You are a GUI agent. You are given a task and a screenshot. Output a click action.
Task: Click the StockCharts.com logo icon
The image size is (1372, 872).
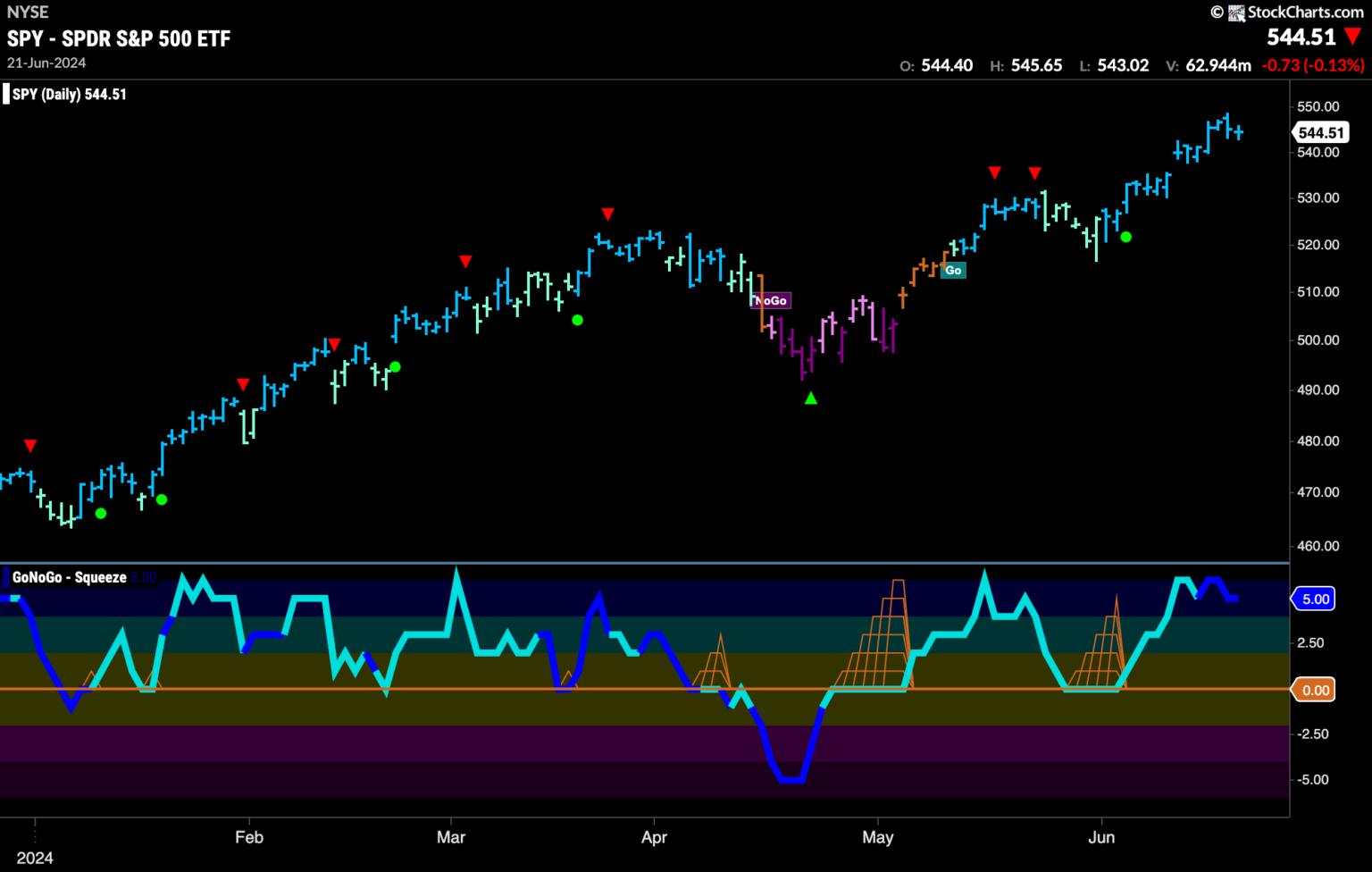(1236, 13)
